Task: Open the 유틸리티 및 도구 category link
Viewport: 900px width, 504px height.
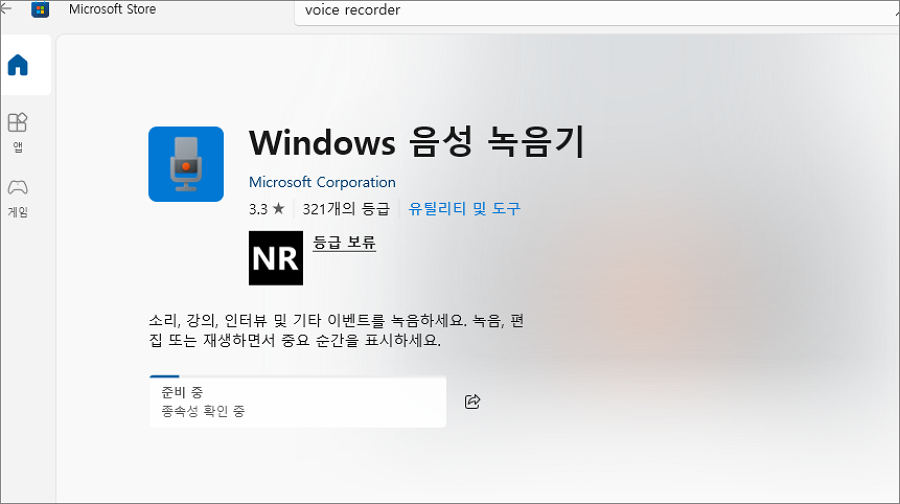Action: (x=464, y=208)
